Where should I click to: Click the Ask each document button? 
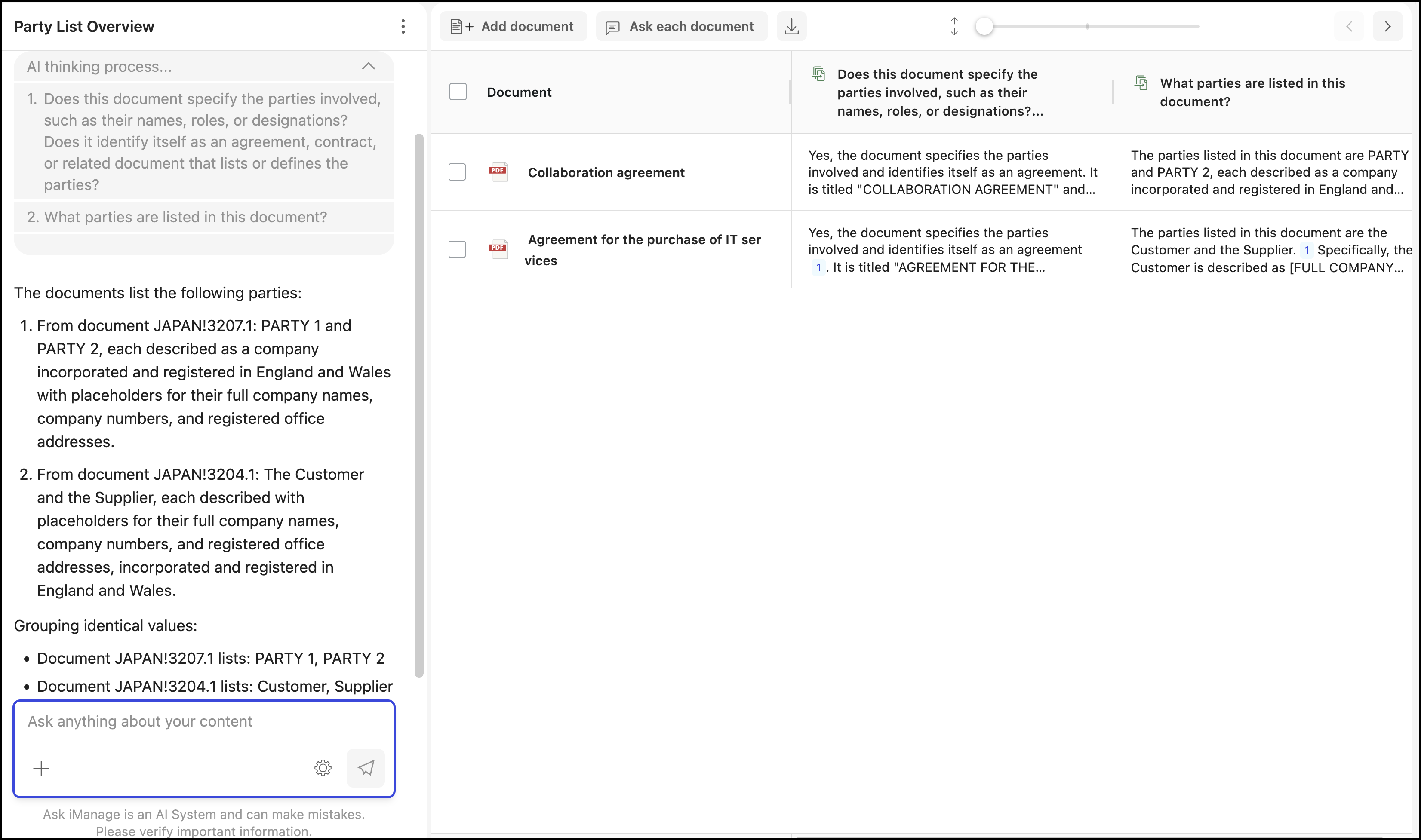click(x=681, y=27)
